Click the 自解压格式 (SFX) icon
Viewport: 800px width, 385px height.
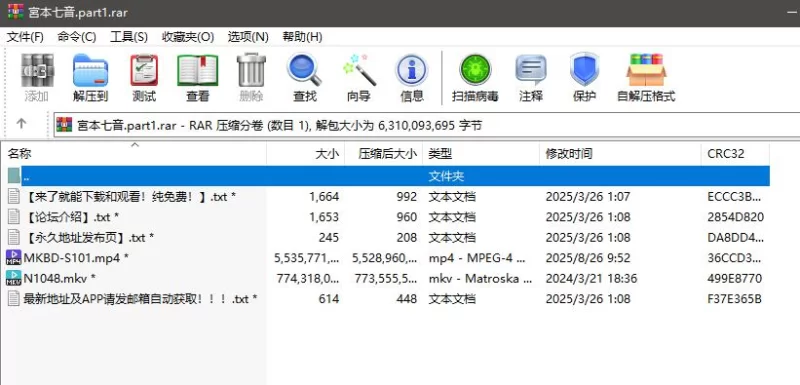click(646, 70)
